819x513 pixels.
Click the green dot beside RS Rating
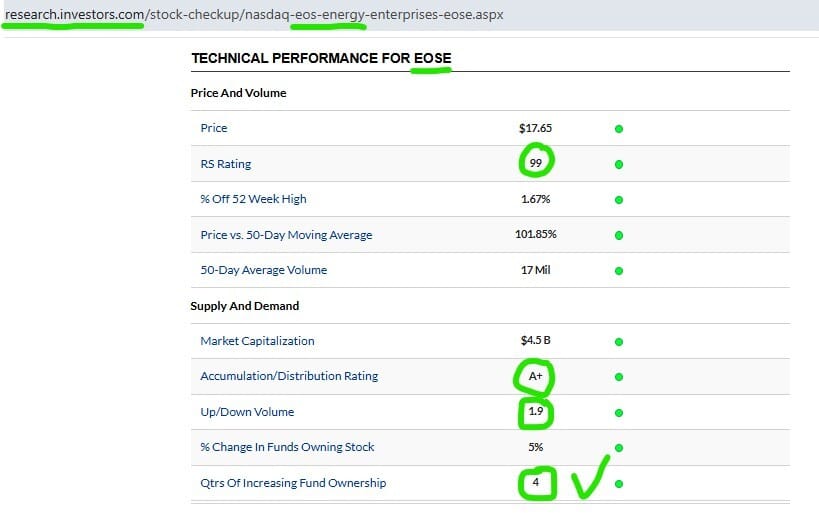pyautogui.click(x=619, y=164)
